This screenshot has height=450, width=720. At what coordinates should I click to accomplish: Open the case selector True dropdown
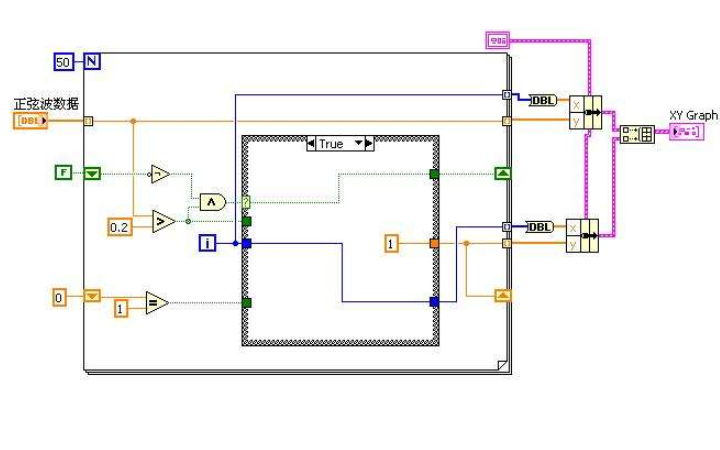[339, 144]
